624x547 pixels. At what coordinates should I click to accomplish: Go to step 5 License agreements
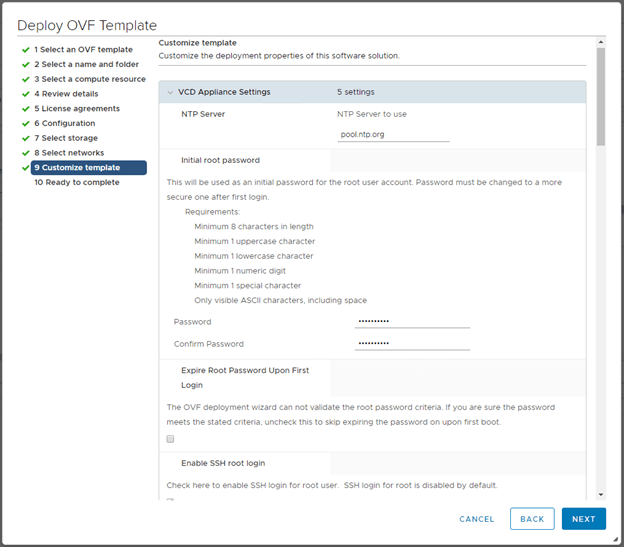[x=77, y=109]
